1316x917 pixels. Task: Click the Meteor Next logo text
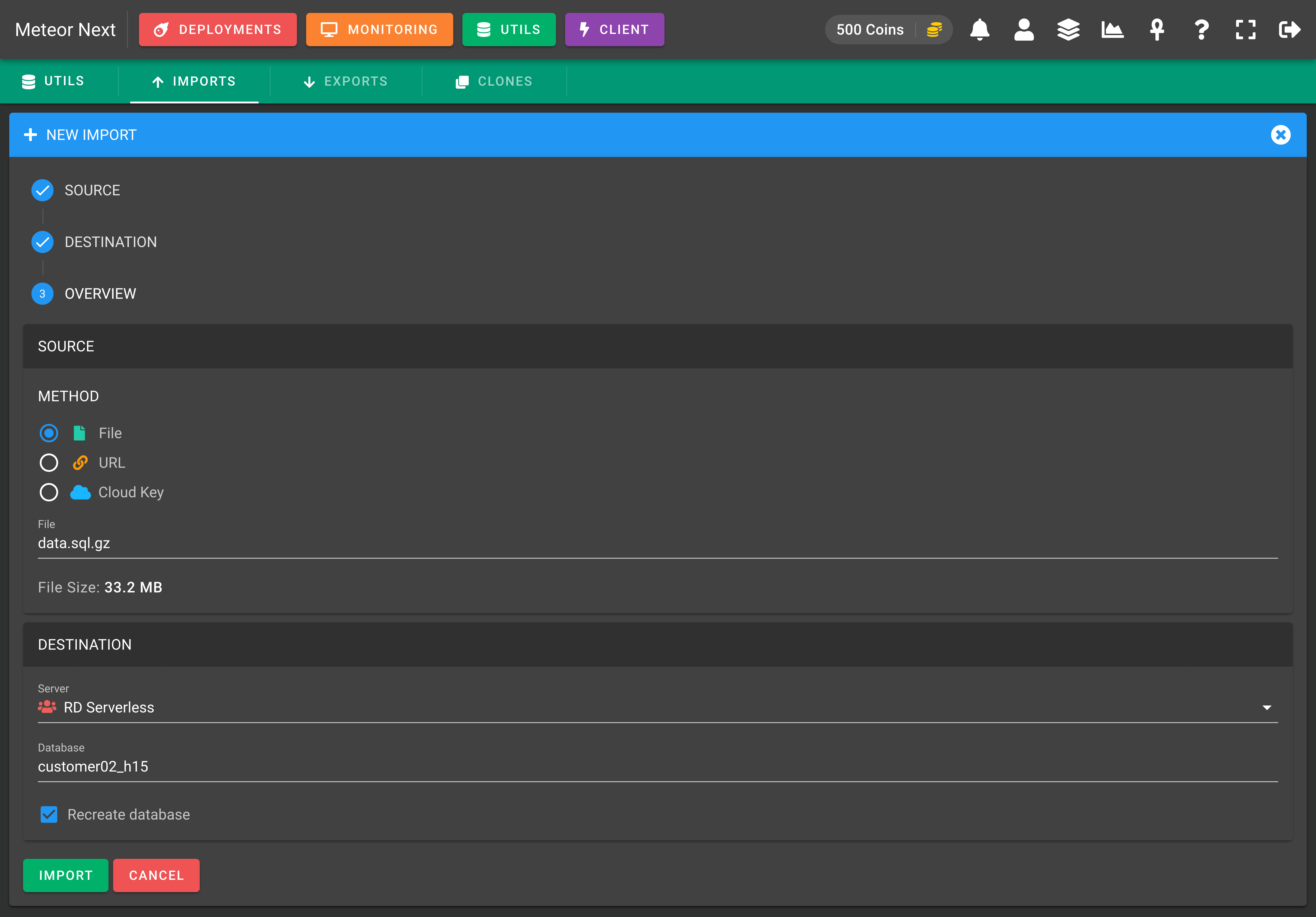pyautogui.click(x=65, y=30)
